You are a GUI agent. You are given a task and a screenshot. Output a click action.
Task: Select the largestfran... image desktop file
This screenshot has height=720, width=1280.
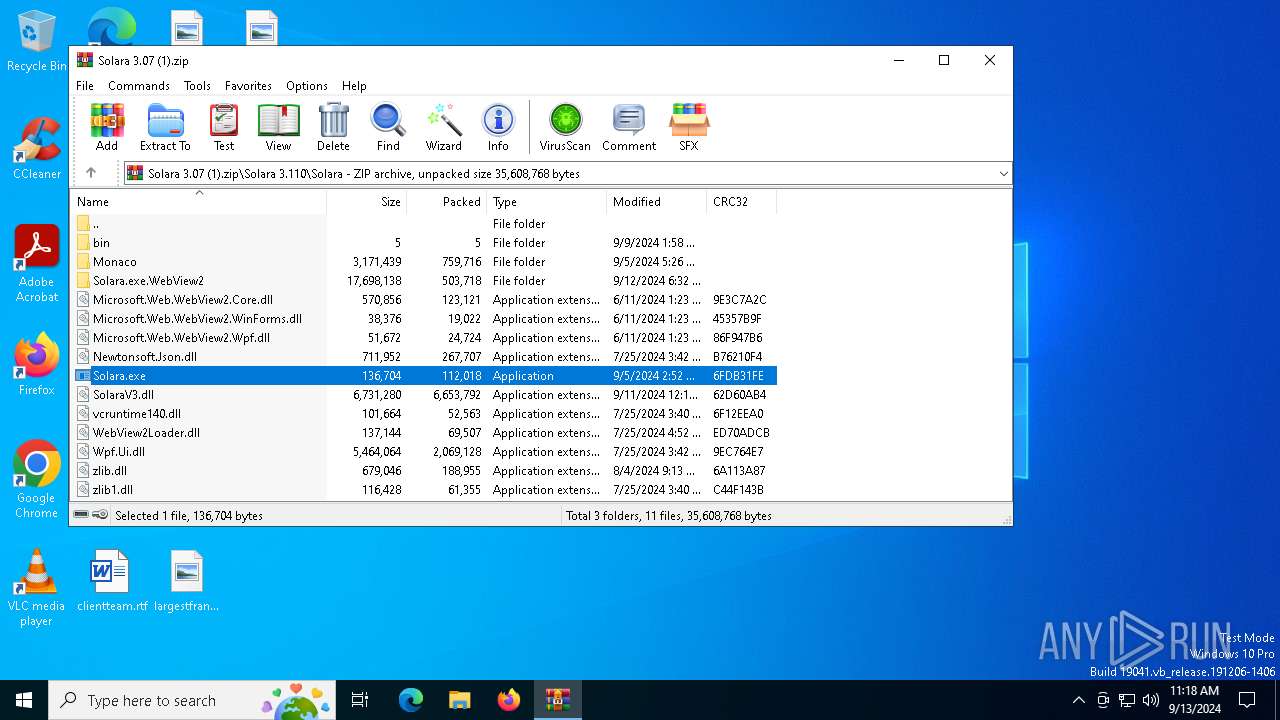[x=187, y=581]
